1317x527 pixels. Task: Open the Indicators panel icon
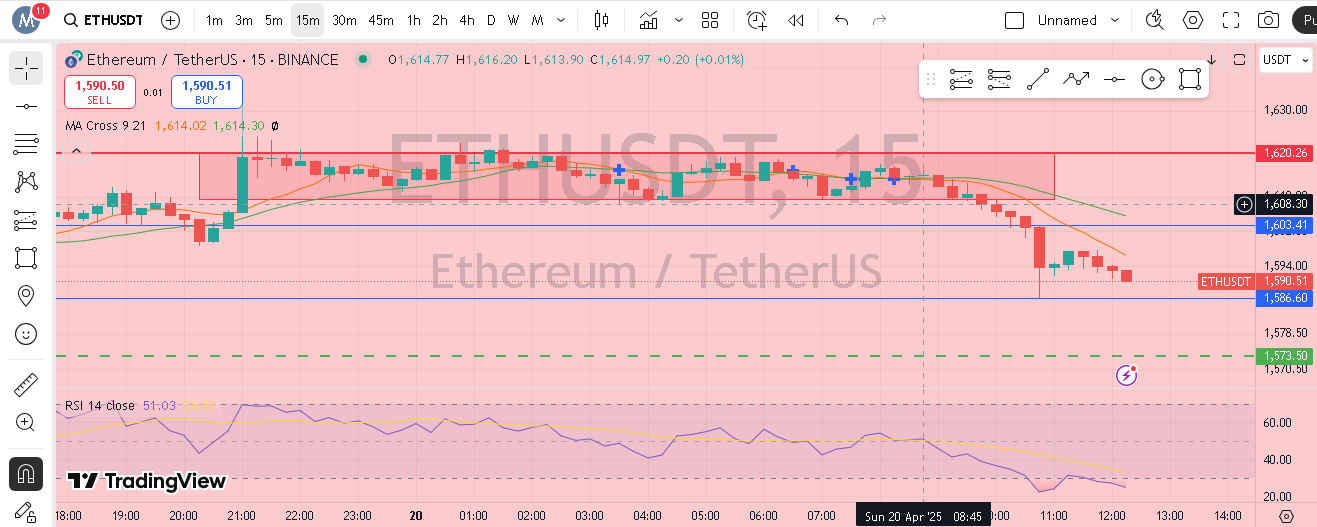[649, 20]
